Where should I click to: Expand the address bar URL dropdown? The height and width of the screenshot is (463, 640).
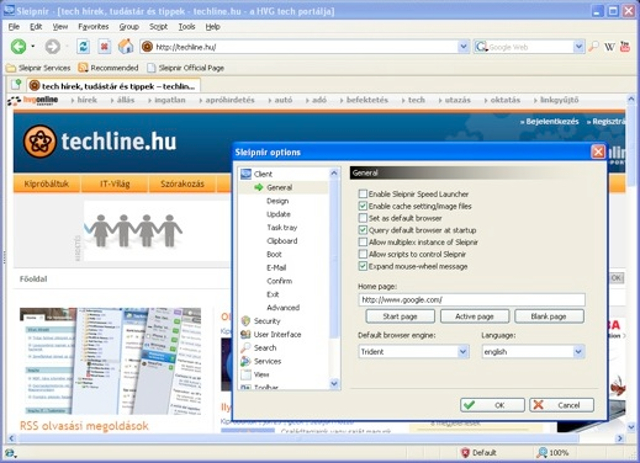point(463,47)
